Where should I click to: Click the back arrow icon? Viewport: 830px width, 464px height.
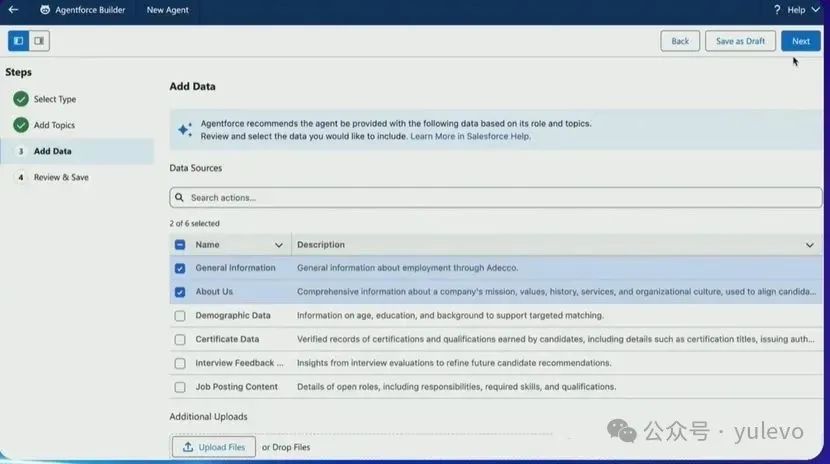13,10
